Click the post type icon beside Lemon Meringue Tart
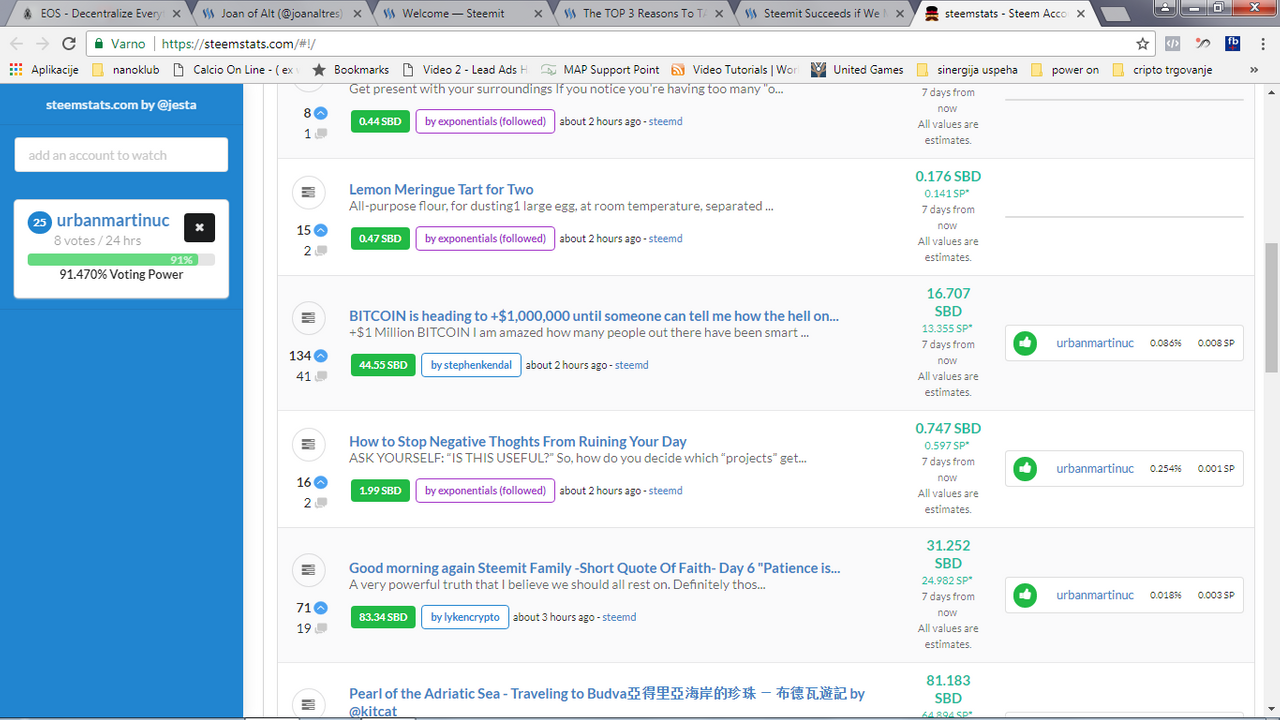Image resolution: width=1280 pixels, height=720 pixels. tap(308, 191)
